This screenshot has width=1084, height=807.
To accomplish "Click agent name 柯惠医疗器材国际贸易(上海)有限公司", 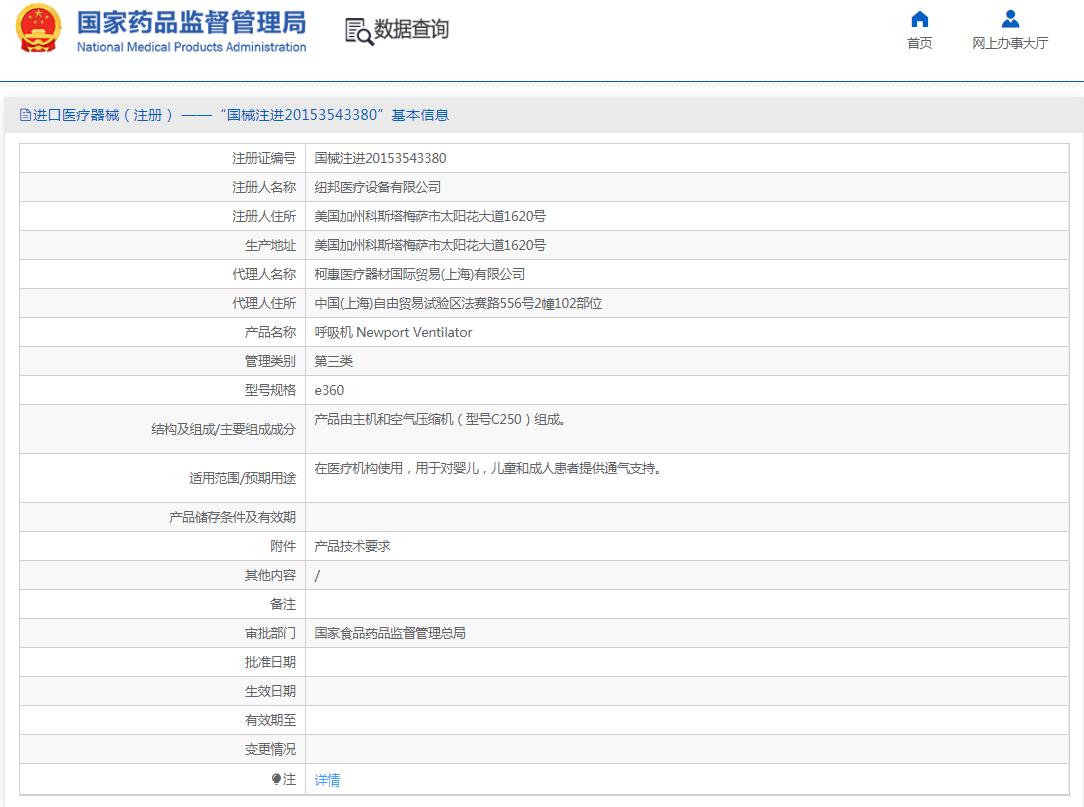I will pos(419,274).
